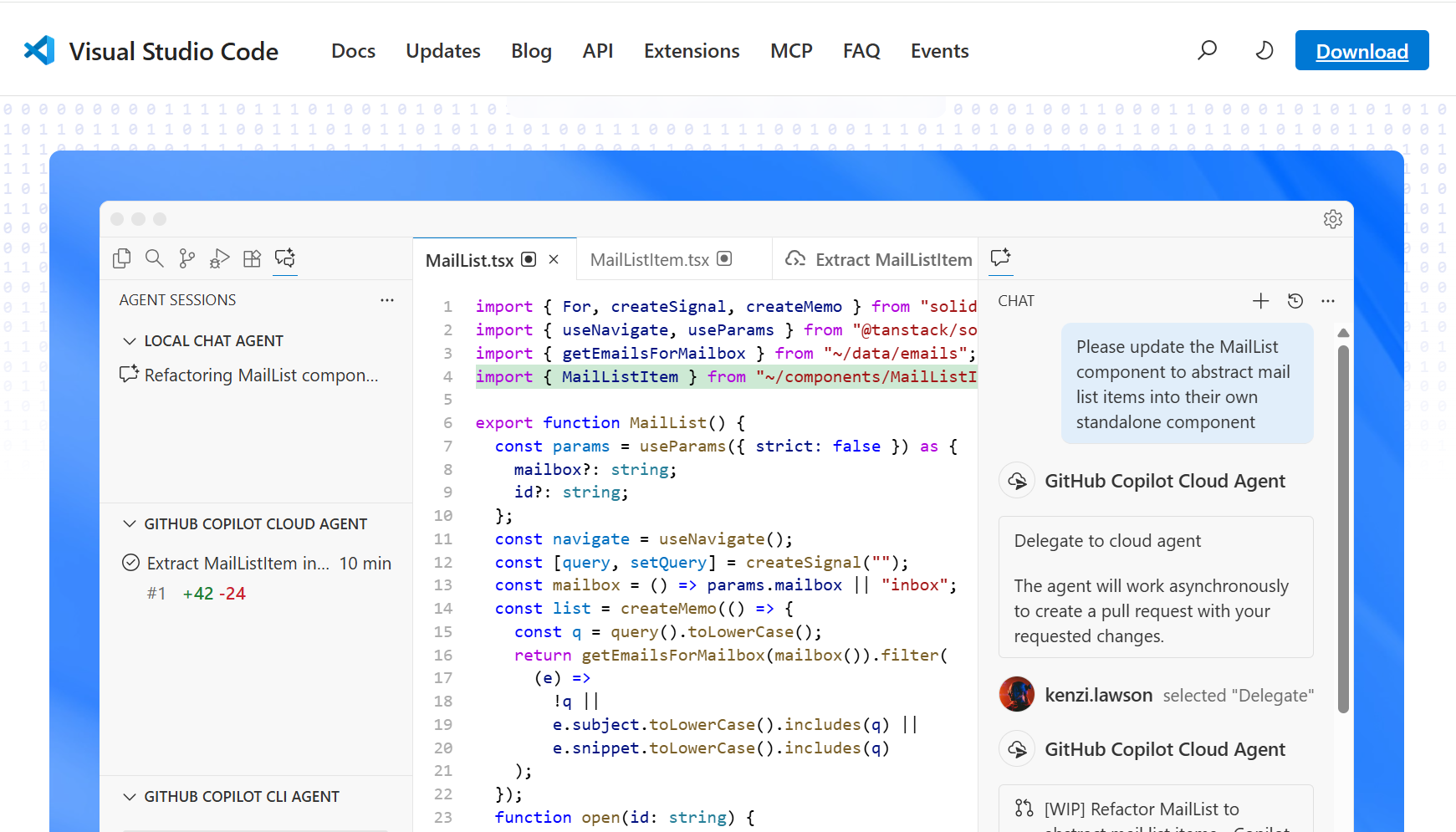Select API in the top navigation

point(598,51)
